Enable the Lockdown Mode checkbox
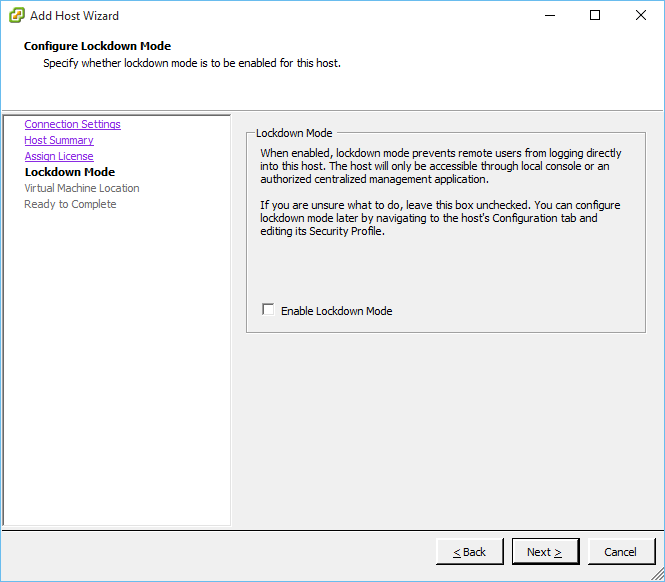665x582 pixels. click(268, 310)
